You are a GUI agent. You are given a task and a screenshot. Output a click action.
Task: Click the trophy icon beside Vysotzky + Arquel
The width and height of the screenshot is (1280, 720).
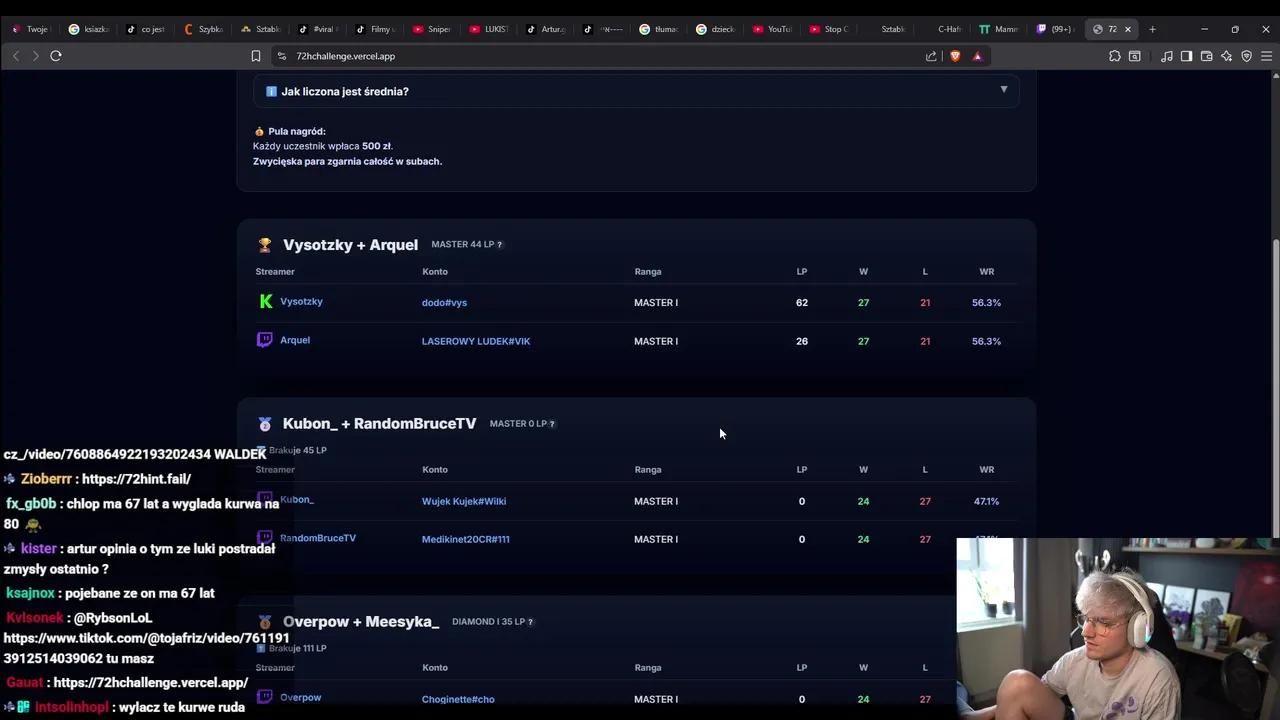click(265, 245)
